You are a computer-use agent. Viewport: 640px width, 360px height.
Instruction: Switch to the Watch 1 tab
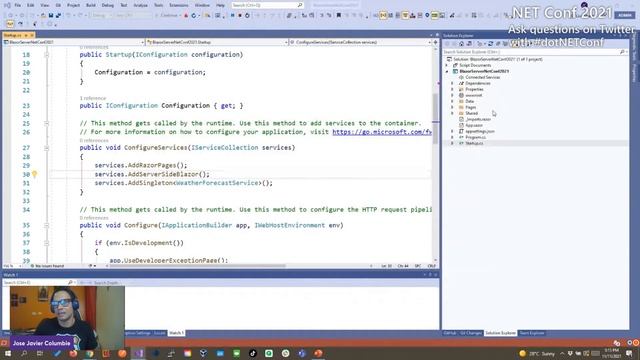pyautogui.click(x=176, y=333)
